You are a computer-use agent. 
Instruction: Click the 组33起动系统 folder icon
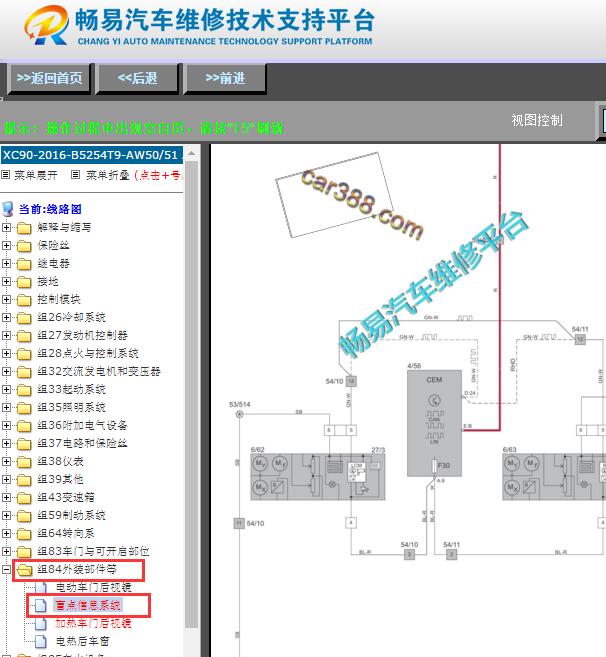pos(24,390)
